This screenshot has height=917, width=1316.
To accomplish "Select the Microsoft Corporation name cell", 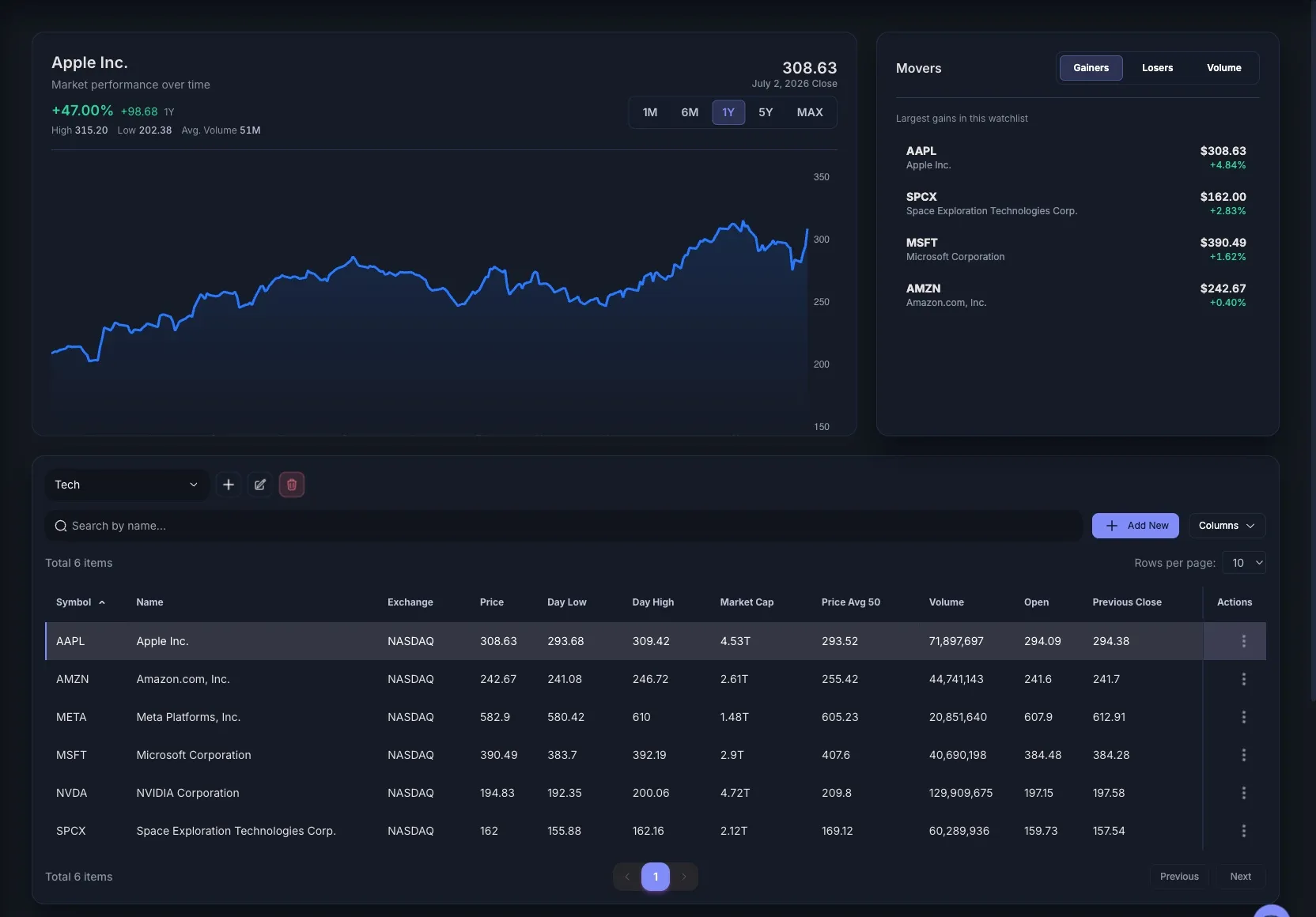I will click(194, 755).
